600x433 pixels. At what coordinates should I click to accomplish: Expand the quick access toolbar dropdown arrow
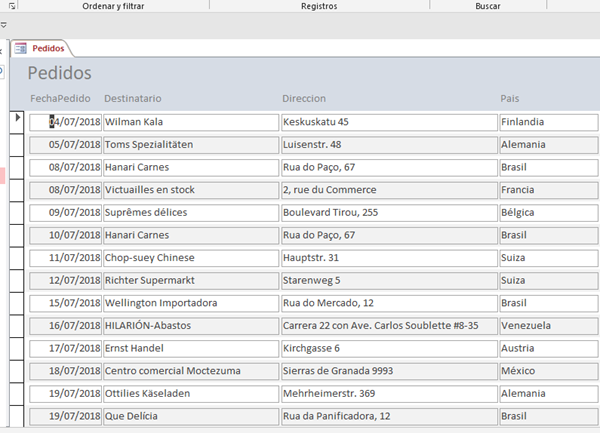coord(3,25)
